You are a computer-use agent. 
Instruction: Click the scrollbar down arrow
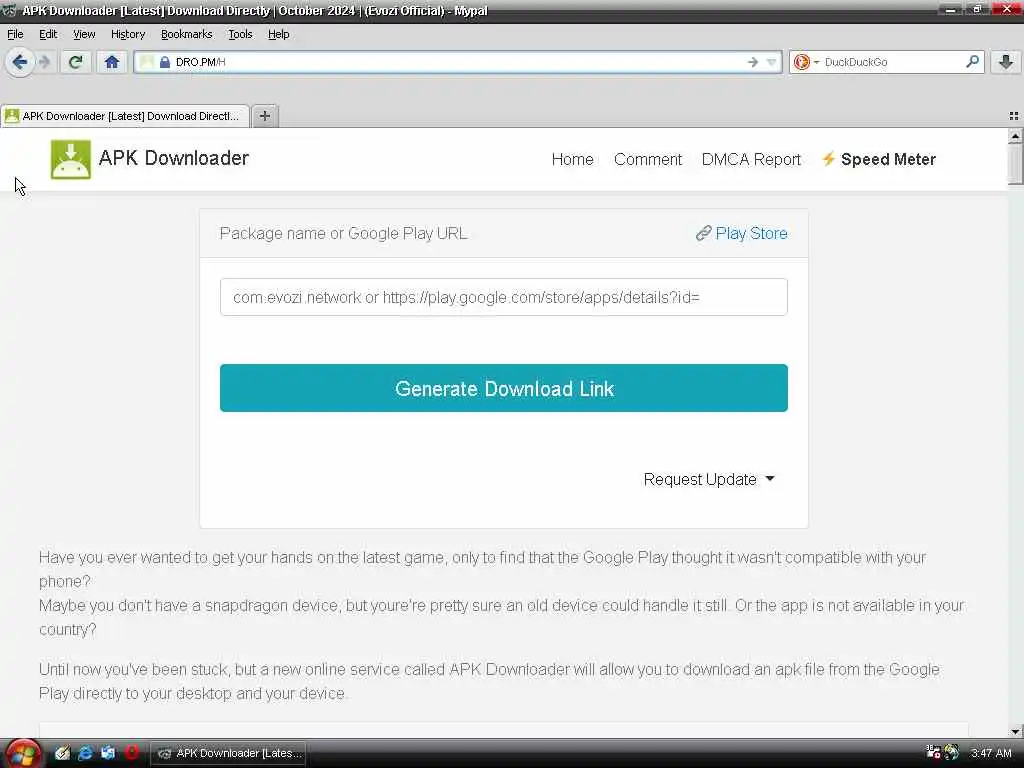[x=1015, y=731]
